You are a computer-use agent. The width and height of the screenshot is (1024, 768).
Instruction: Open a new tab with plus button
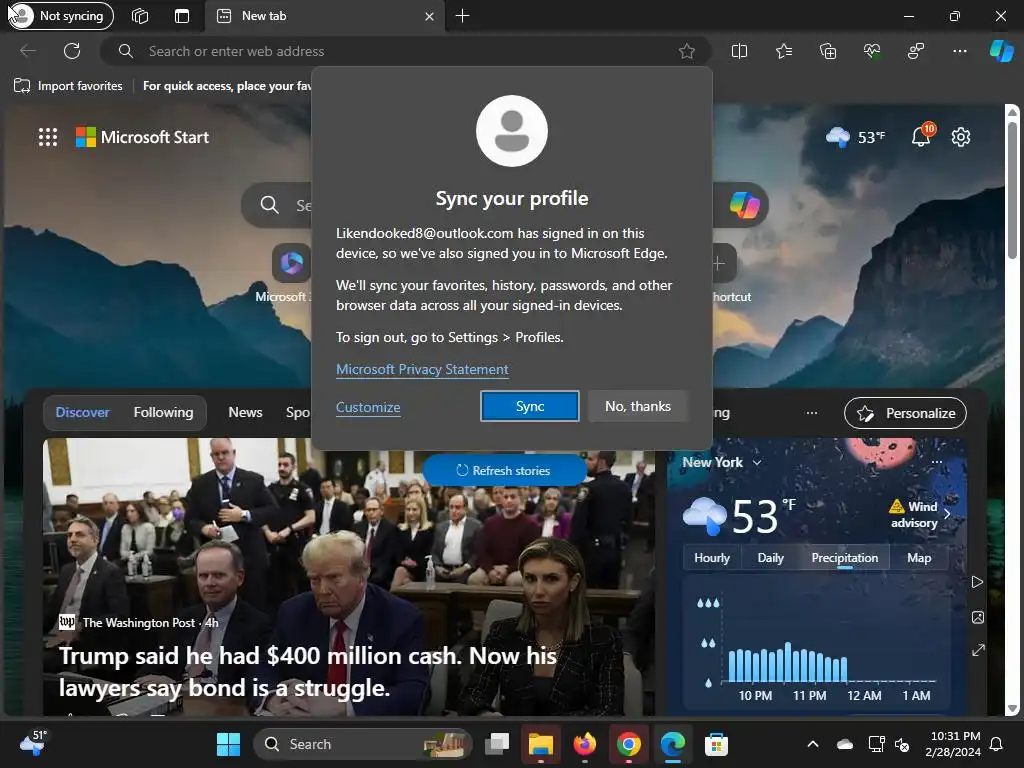tap(462, 16)
